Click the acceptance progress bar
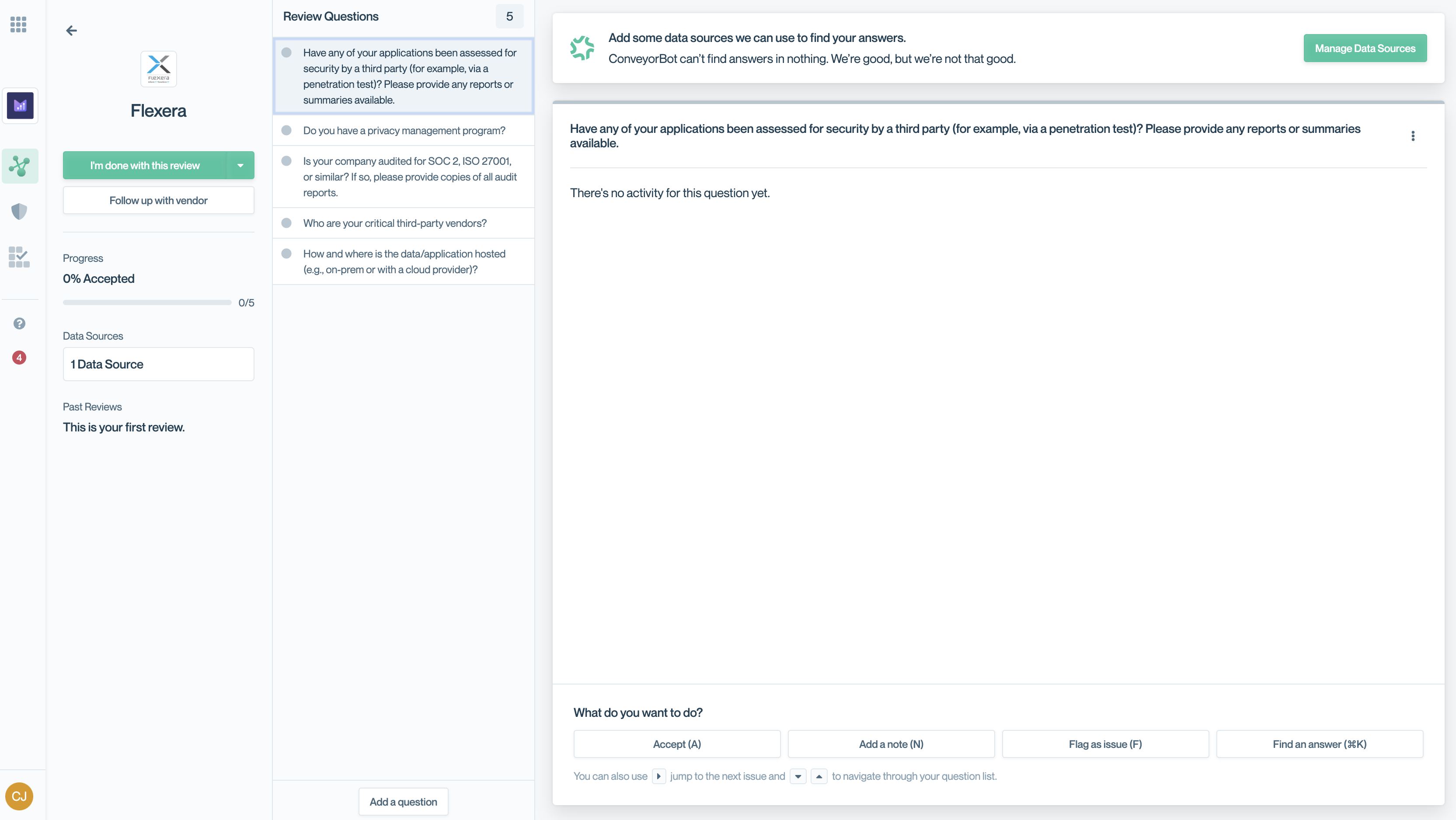The image size is (1456, 820). coord(147,303)
